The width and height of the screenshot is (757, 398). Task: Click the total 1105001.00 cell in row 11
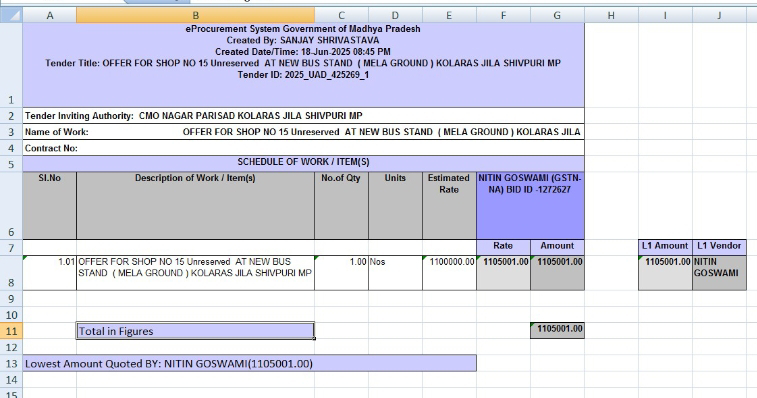click(557, 331)
